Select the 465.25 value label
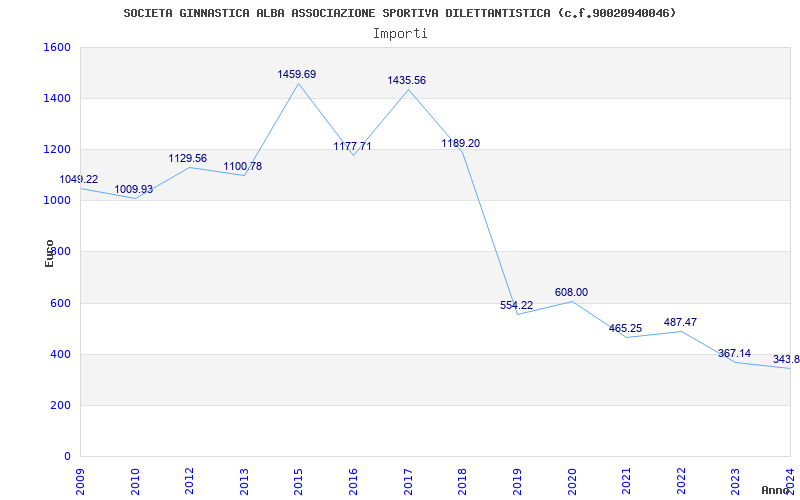The image size is (800, 500). [626, 329]
